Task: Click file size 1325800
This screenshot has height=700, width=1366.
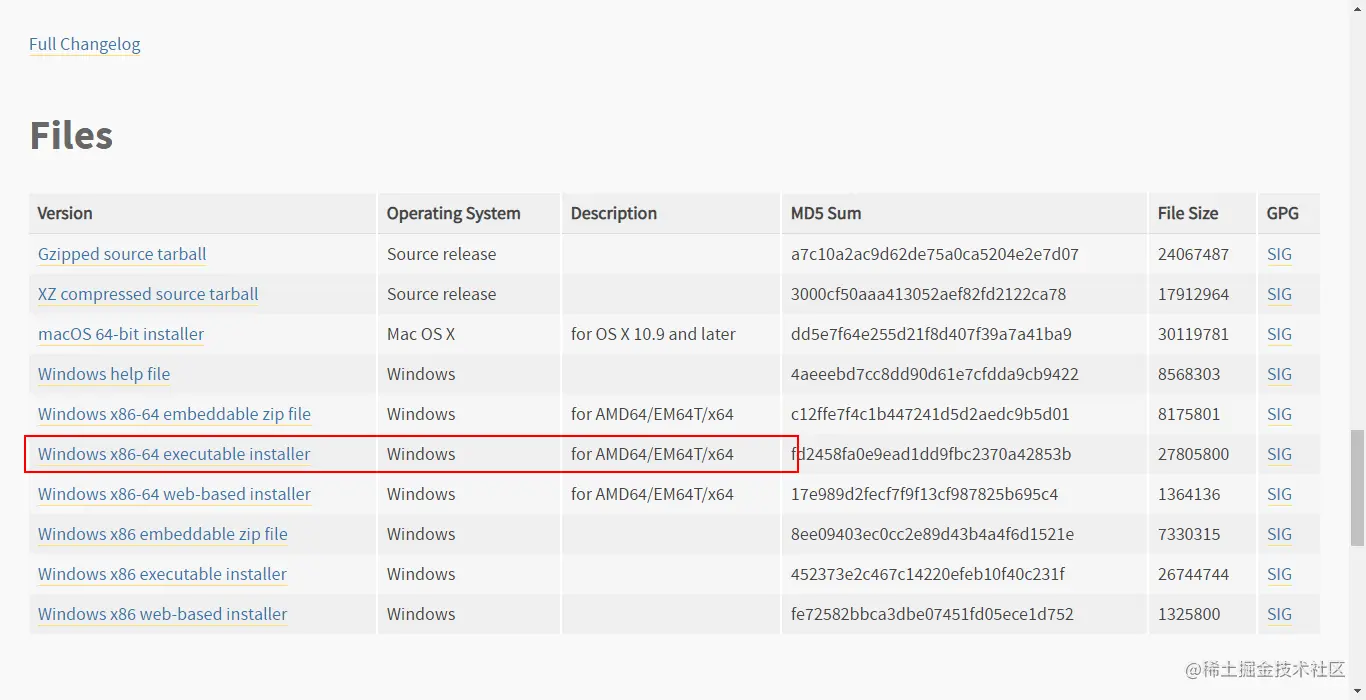Action: [x=1189, y=614]
